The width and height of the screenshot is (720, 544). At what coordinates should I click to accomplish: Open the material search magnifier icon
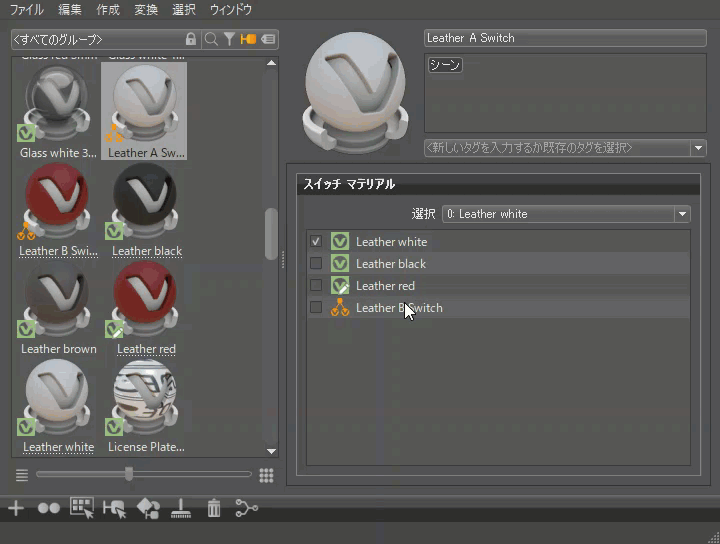tap(211, 39)
